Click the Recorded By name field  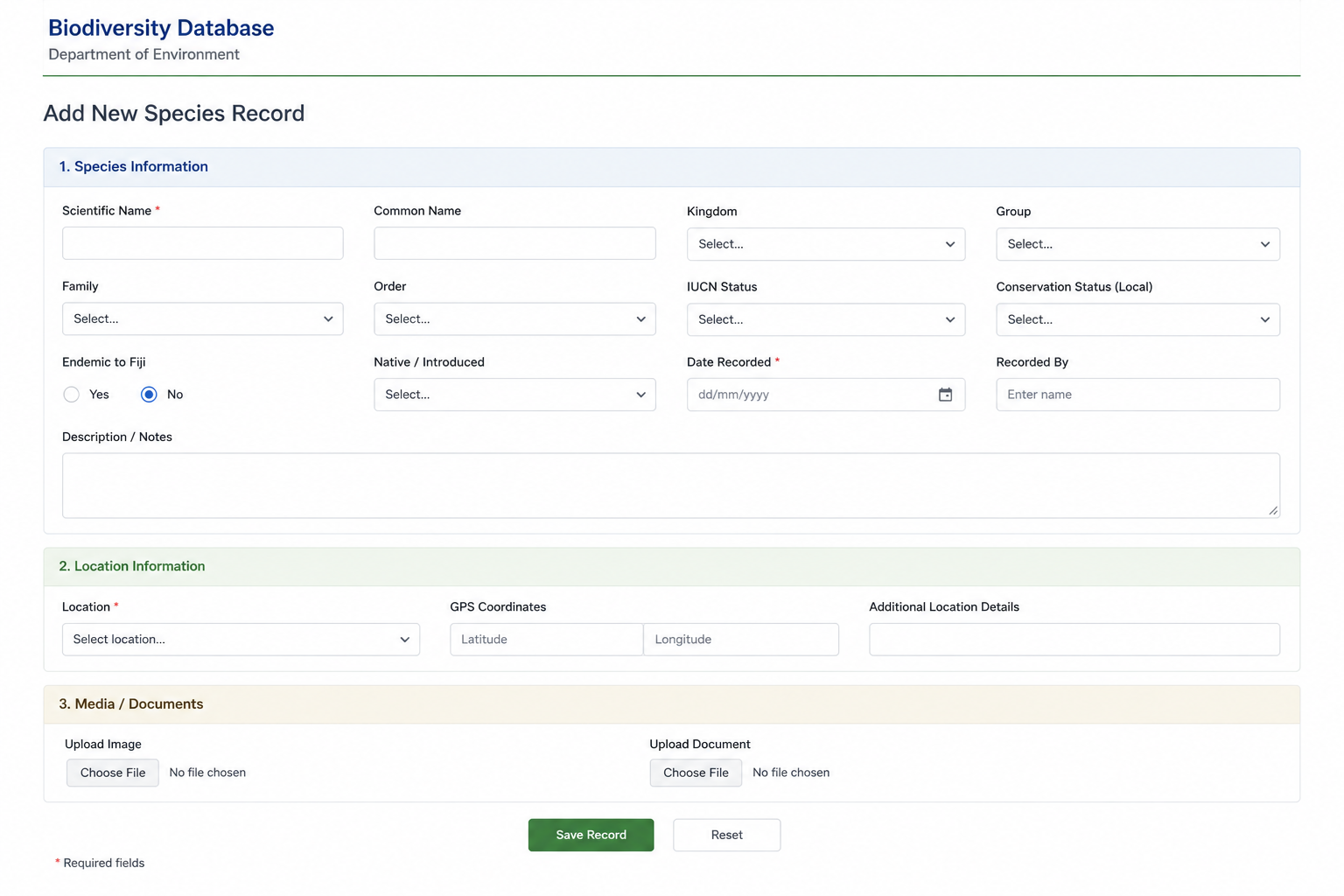[x=1137, y=395]
